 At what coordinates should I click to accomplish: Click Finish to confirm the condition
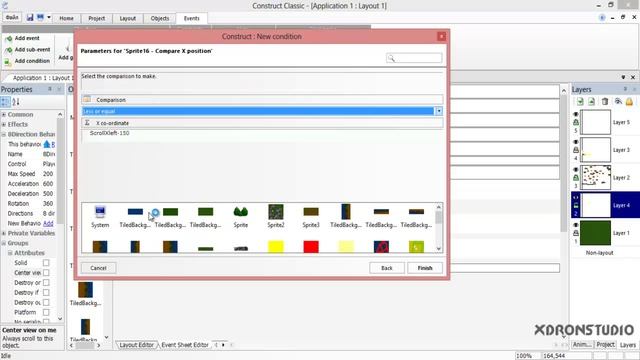coord(425,268)
